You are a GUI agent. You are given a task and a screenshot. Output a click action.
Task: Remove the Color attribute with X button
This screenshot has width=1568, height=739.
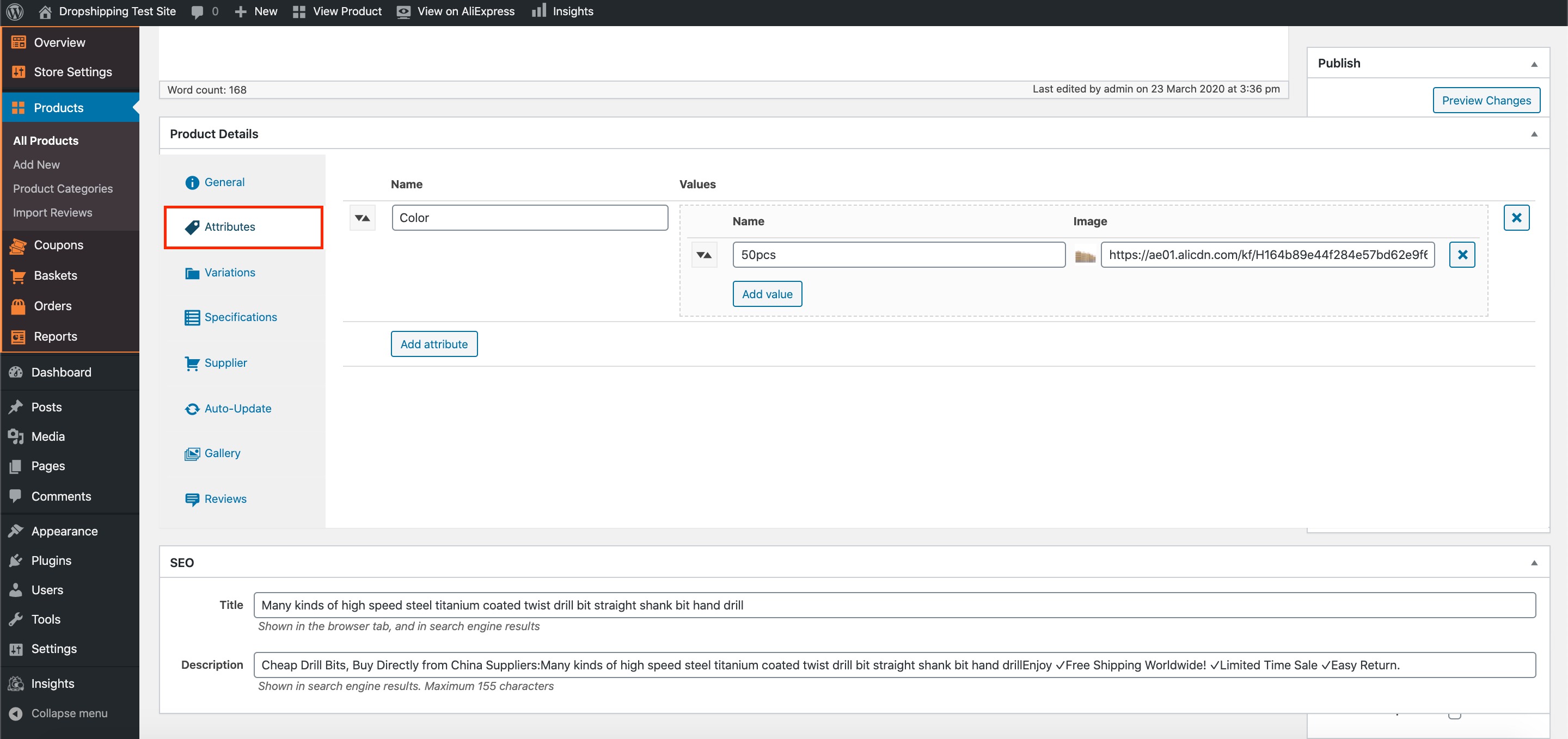point(1516,218)
